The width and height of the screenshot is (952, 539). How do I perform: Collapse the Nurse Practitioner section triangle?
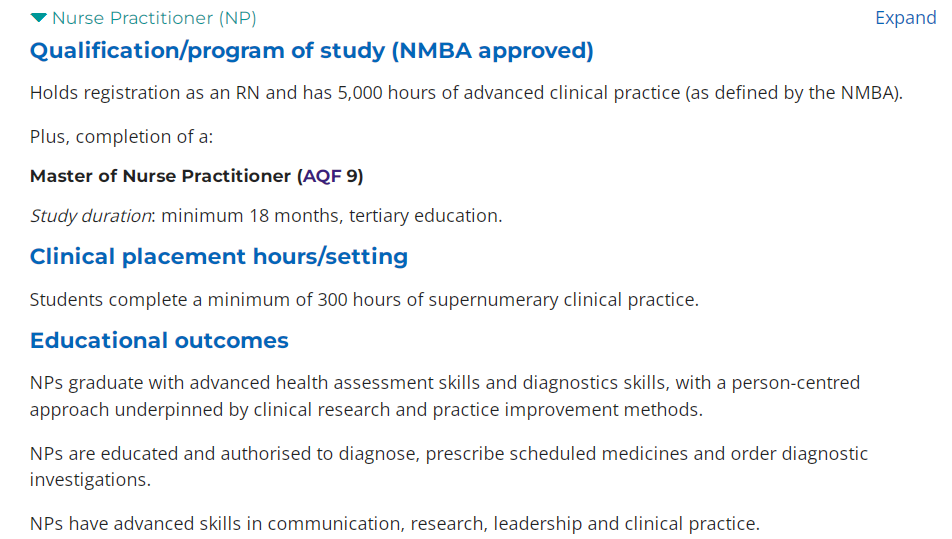click(x=38, y=18)
